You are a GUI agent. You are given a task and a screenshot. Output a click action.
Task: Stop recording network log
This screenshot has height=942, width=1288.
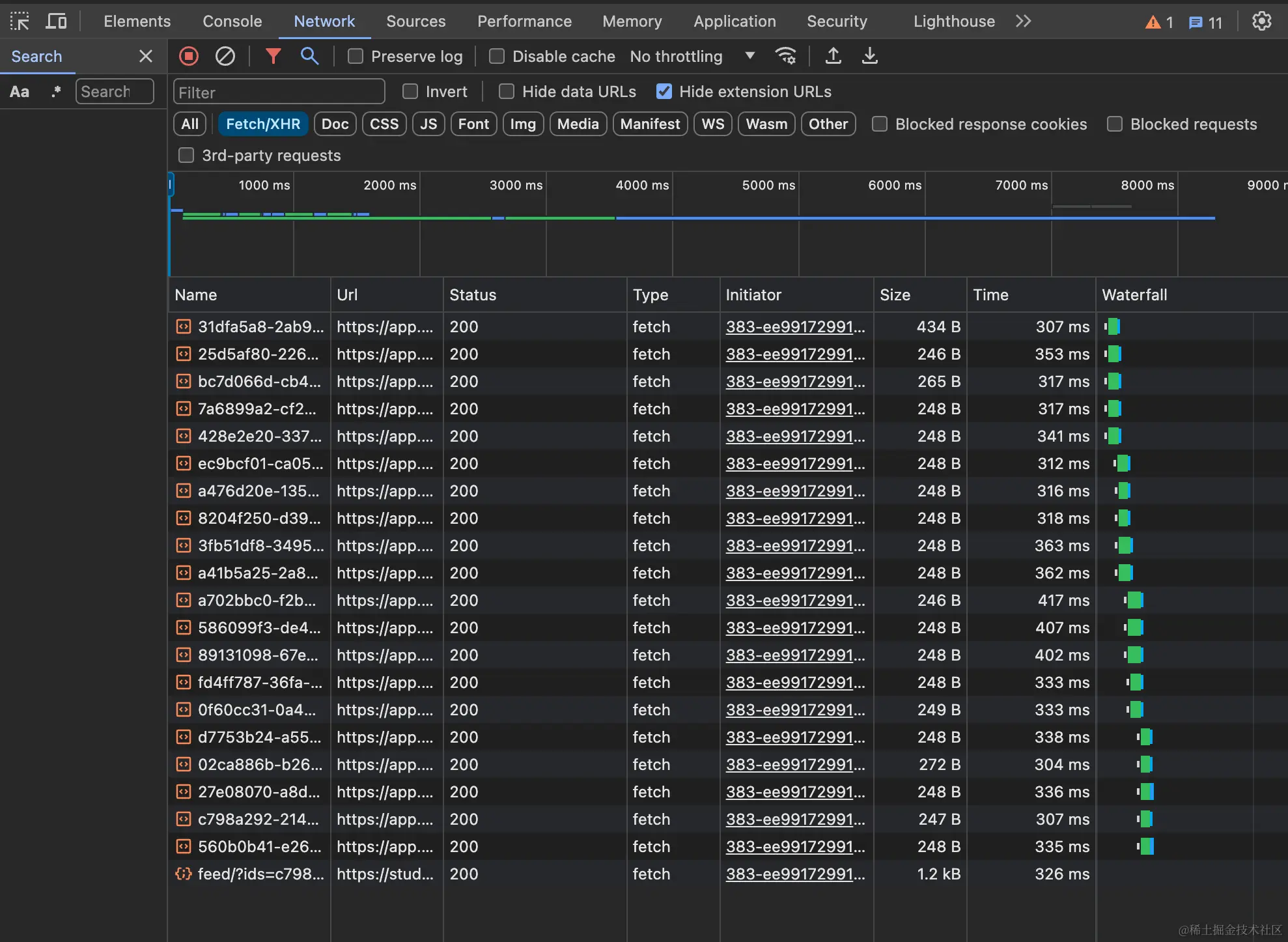[x=189, y=56]
